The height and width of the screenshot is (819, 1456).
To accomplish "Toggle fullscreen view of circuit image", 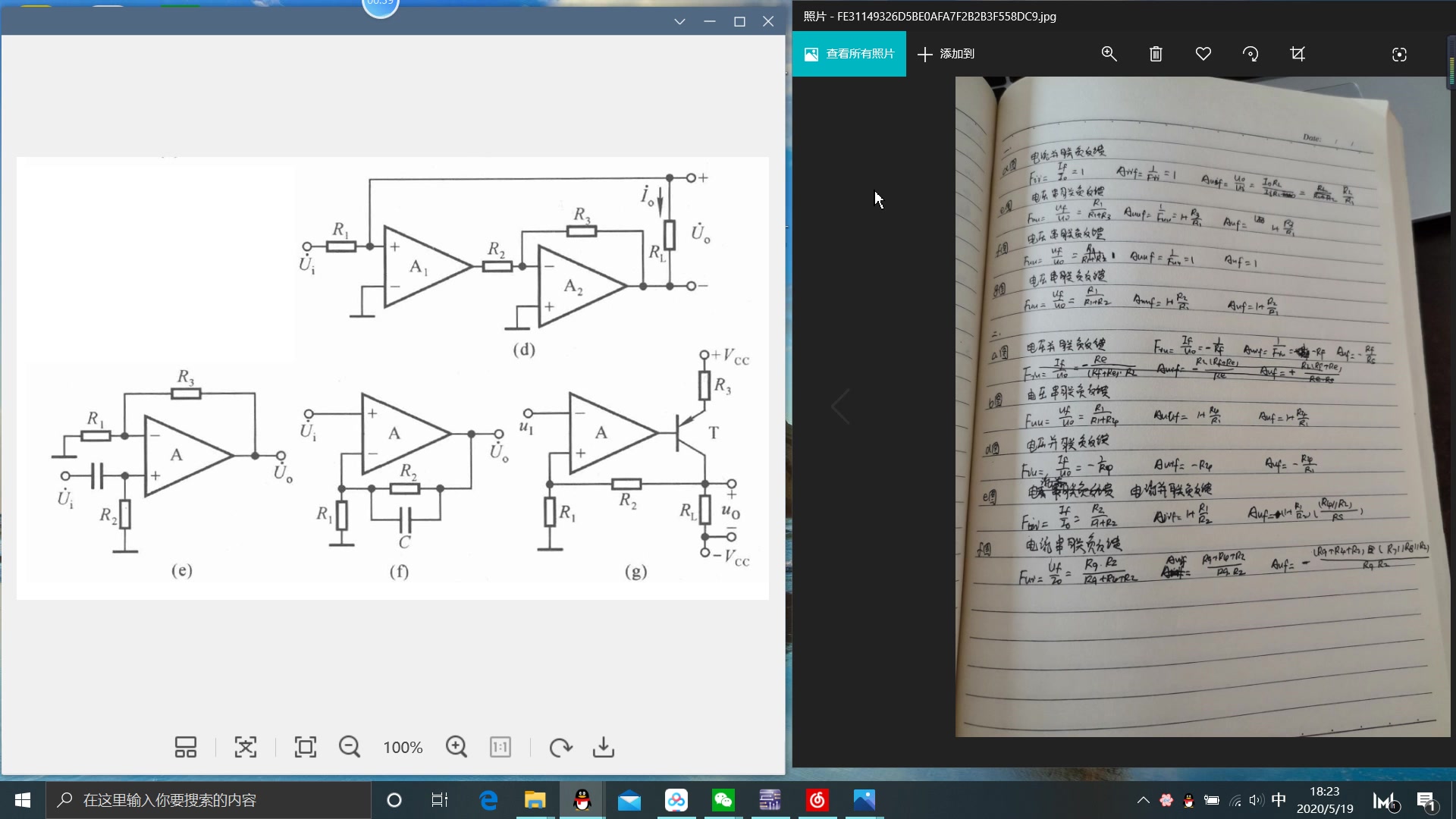I will (306, 747).
